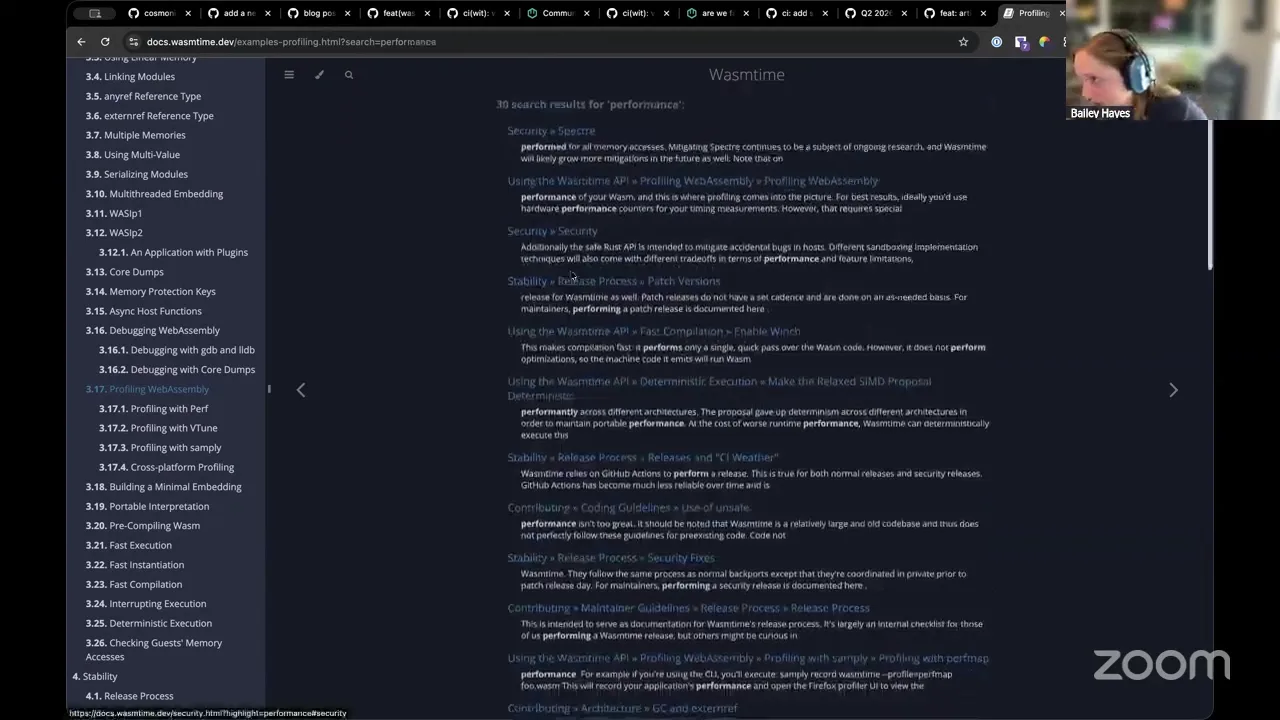Open the site information icon in address bar
The width and height of the screenshot is (1280, 720).
click(133, 42)
